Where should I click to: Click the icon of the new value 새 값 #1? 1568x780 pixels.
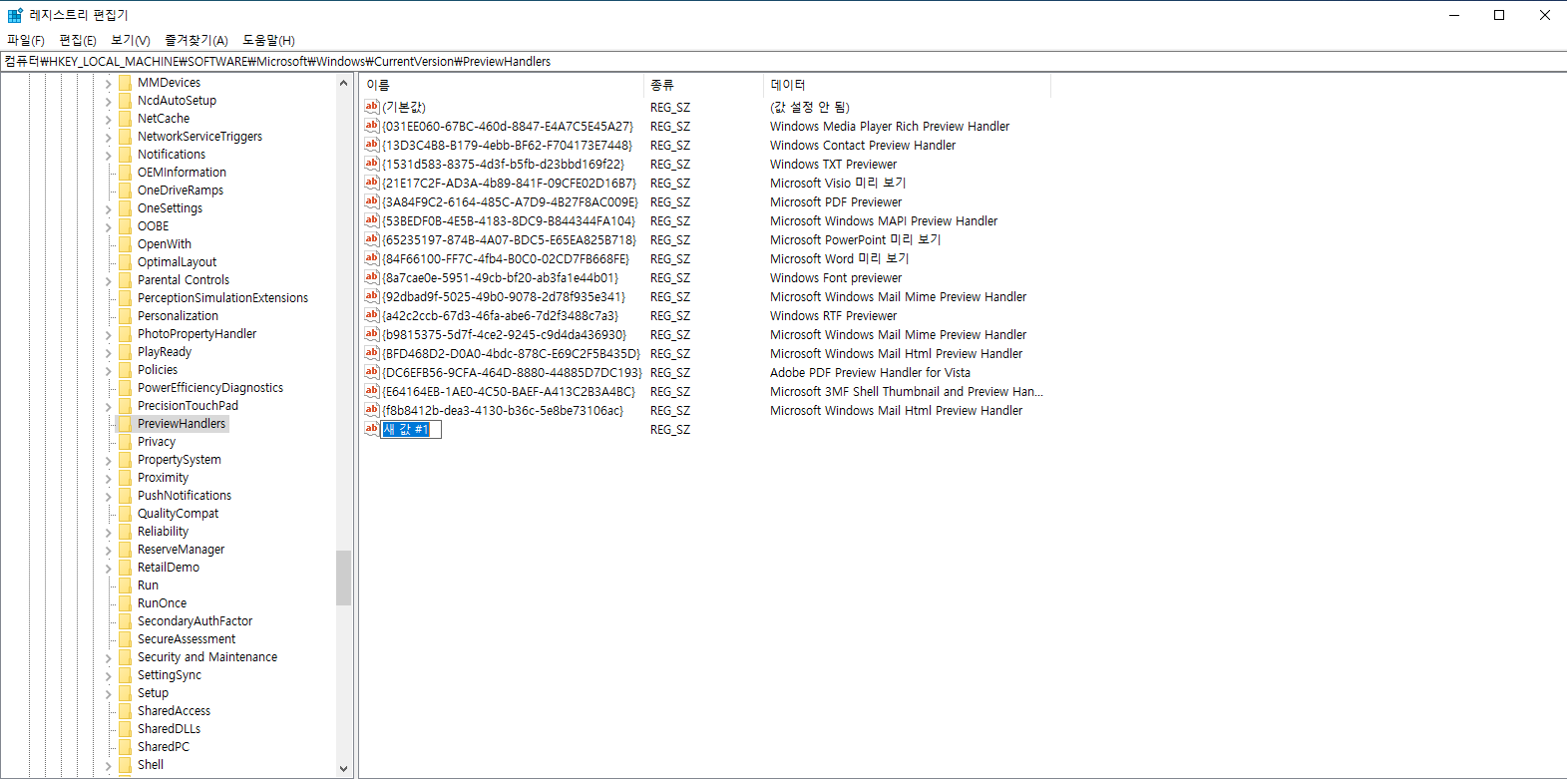click(372, 429)
